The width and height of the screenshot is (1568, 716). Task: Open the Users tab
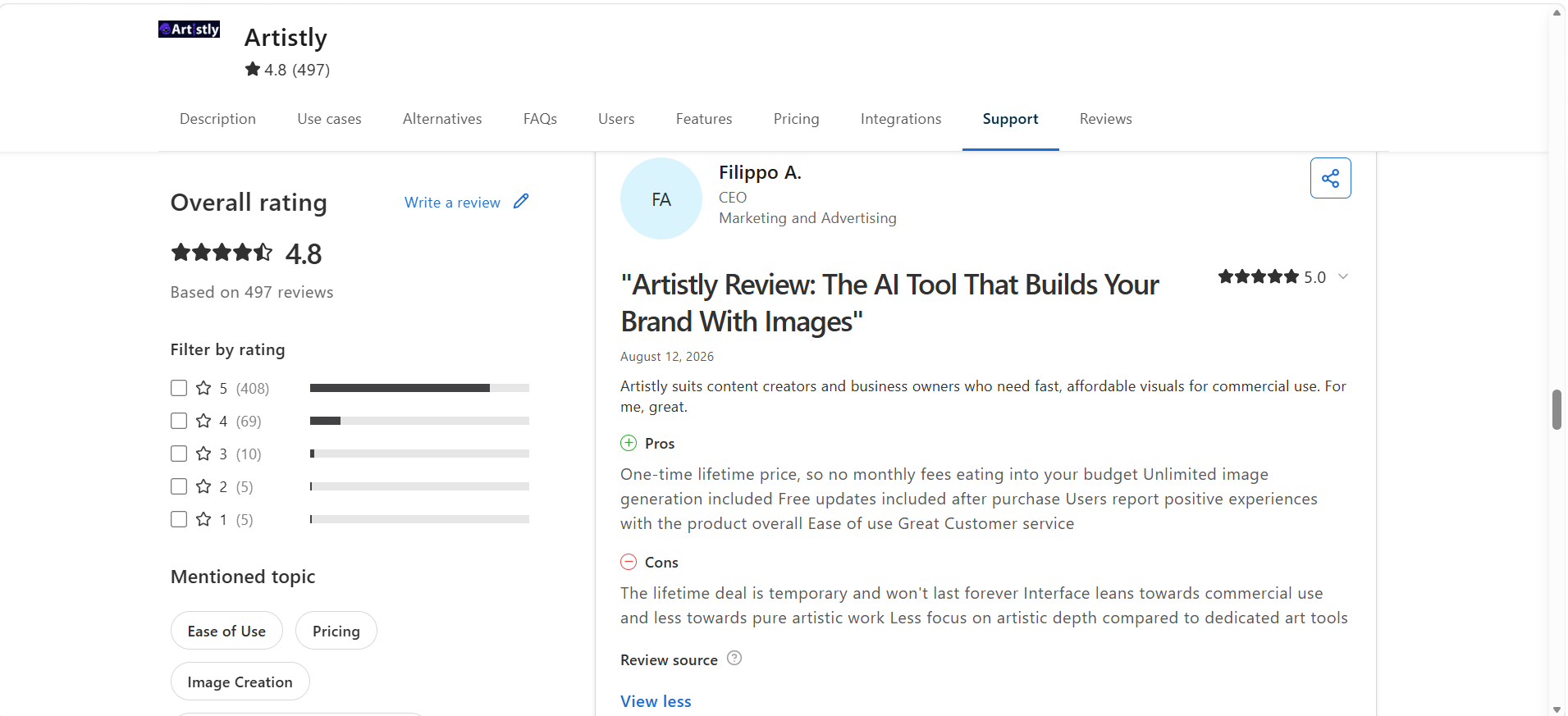pos(616,119)
